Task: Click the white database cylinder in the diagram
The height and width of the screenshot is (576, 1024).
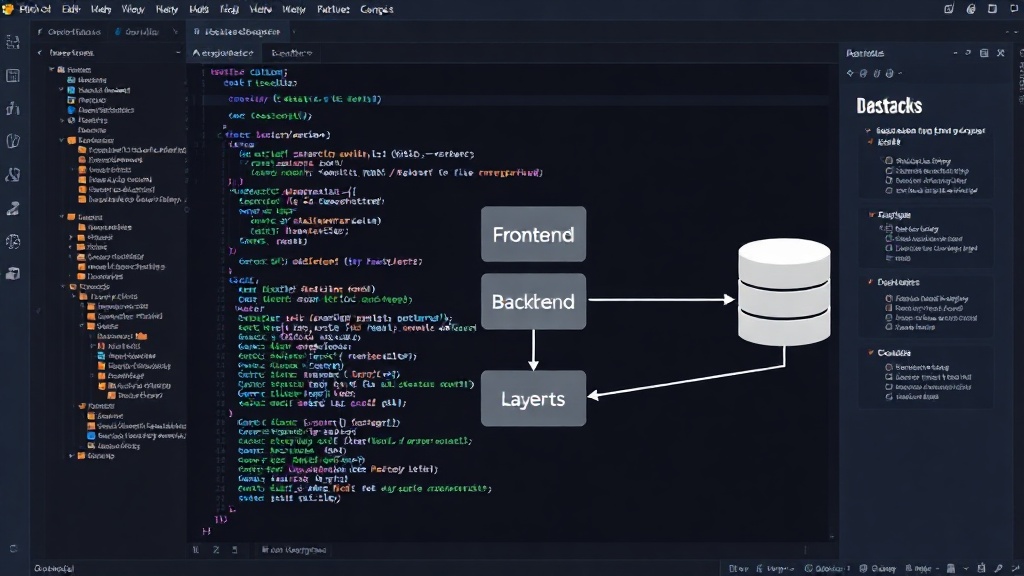Action: (x=784, y=292)
